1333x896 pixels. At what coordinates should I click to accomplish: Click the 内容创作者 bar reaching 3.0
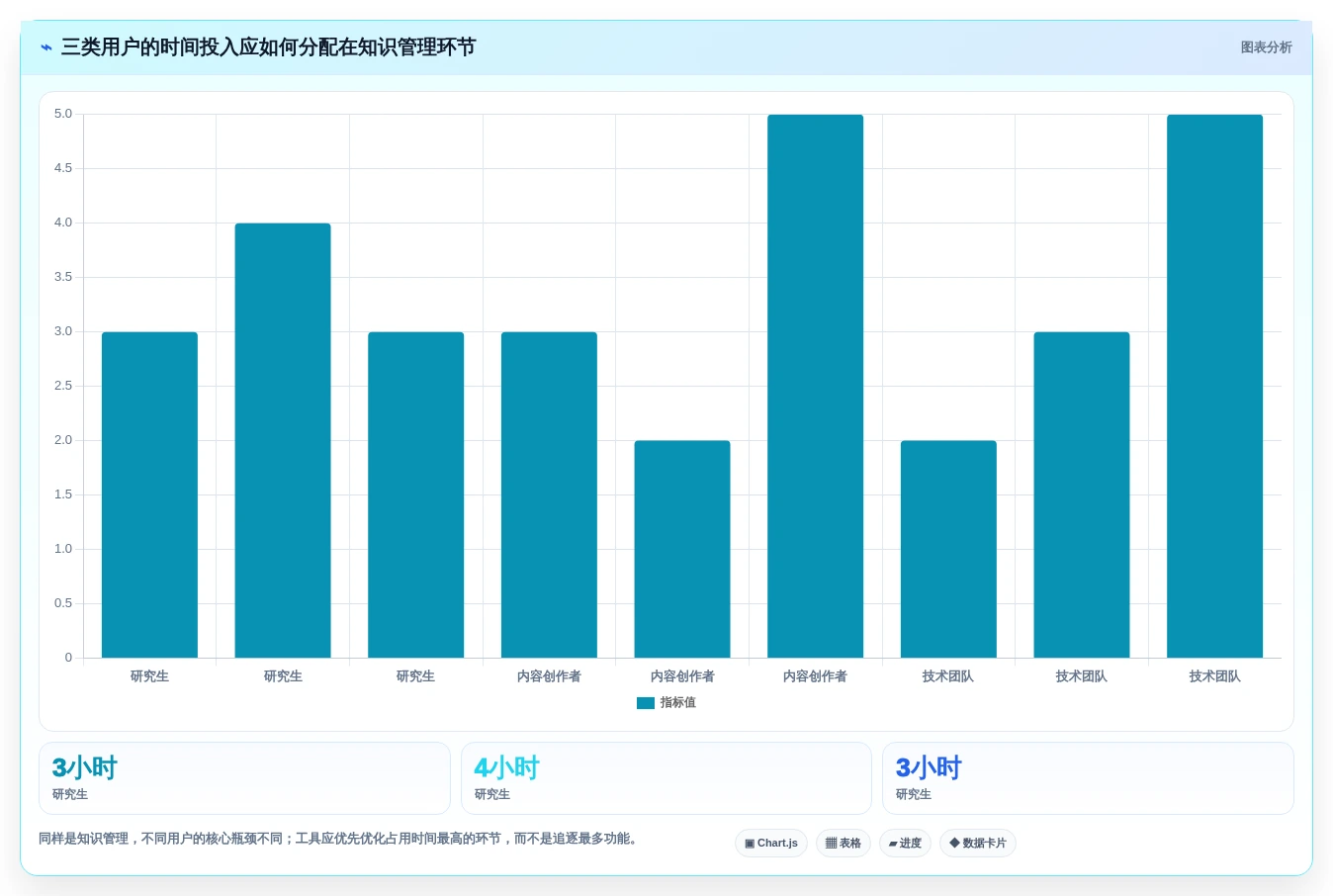549,494
